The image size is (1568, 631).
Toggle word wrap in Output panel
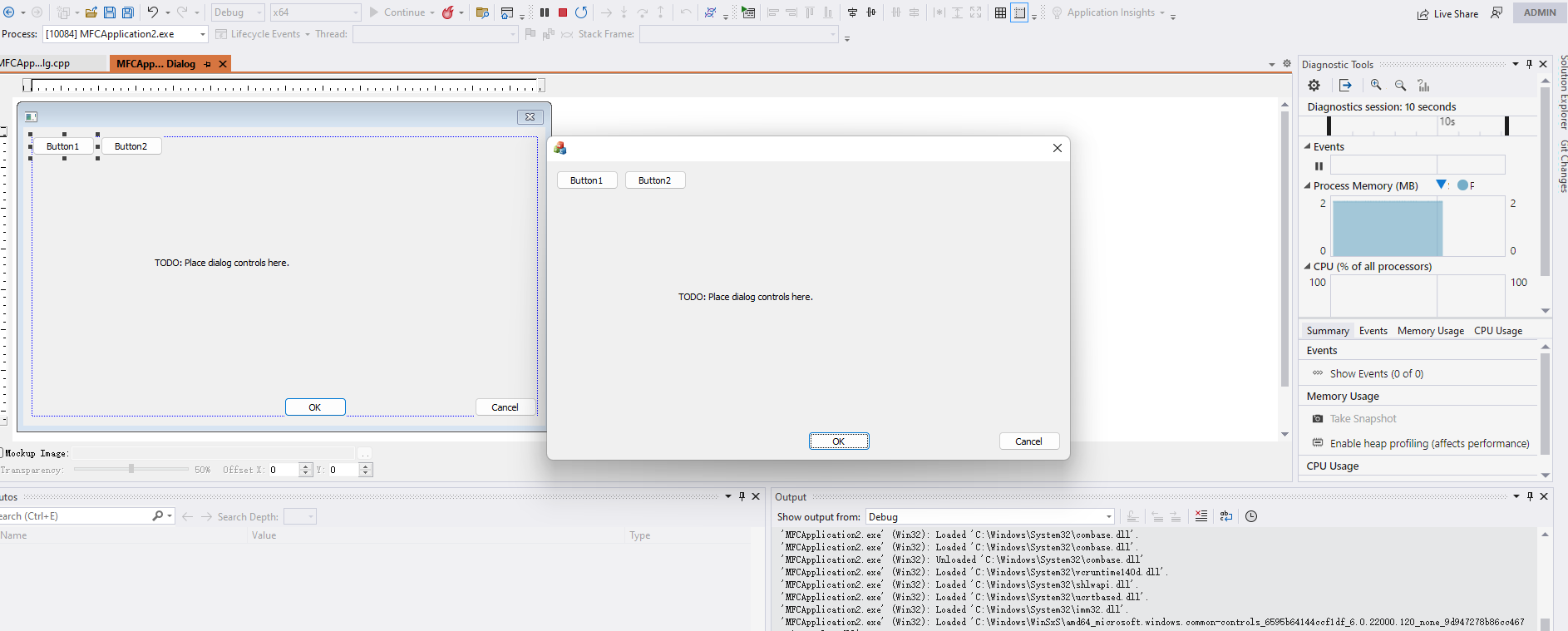(x=1226, y=516)
